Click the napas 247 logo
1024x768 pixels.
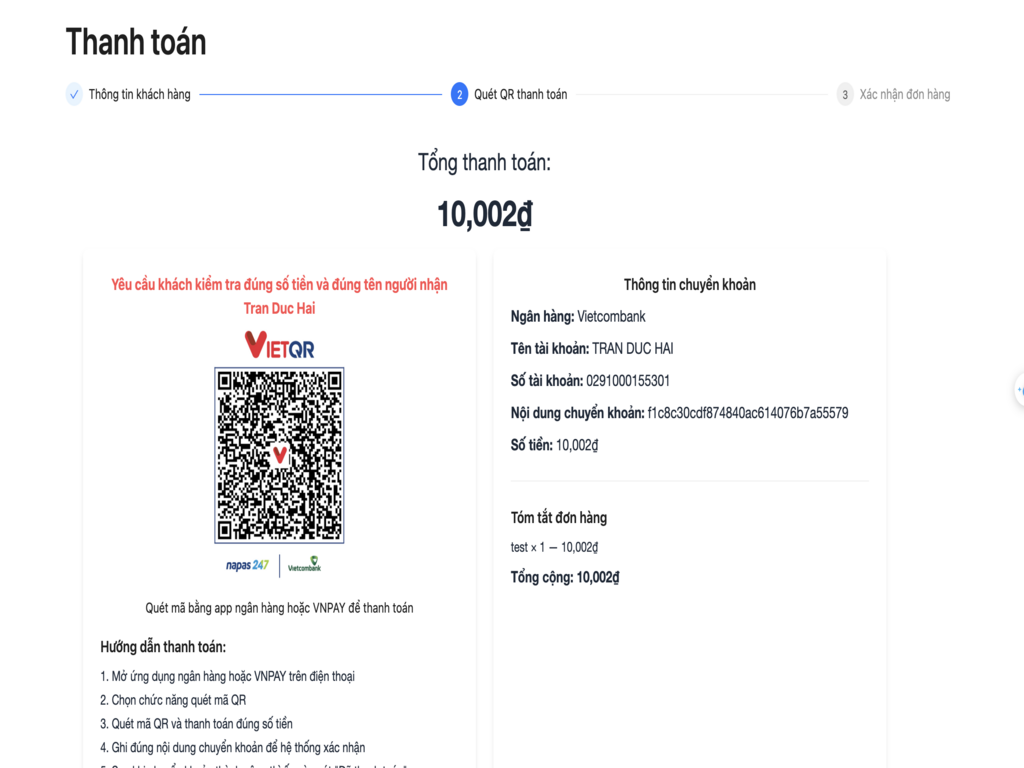click(247, 565)
